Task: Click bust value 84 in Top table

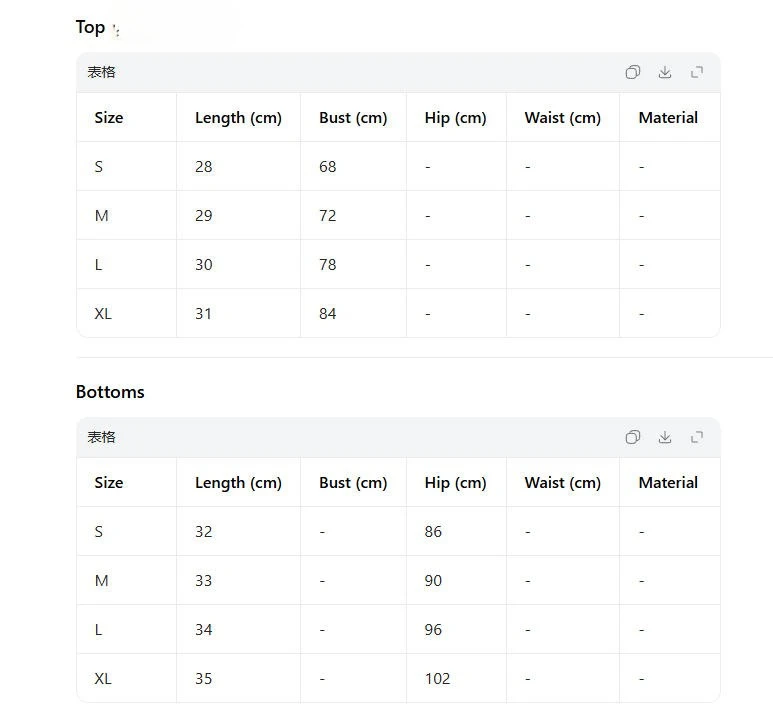Action: [327, 313]
